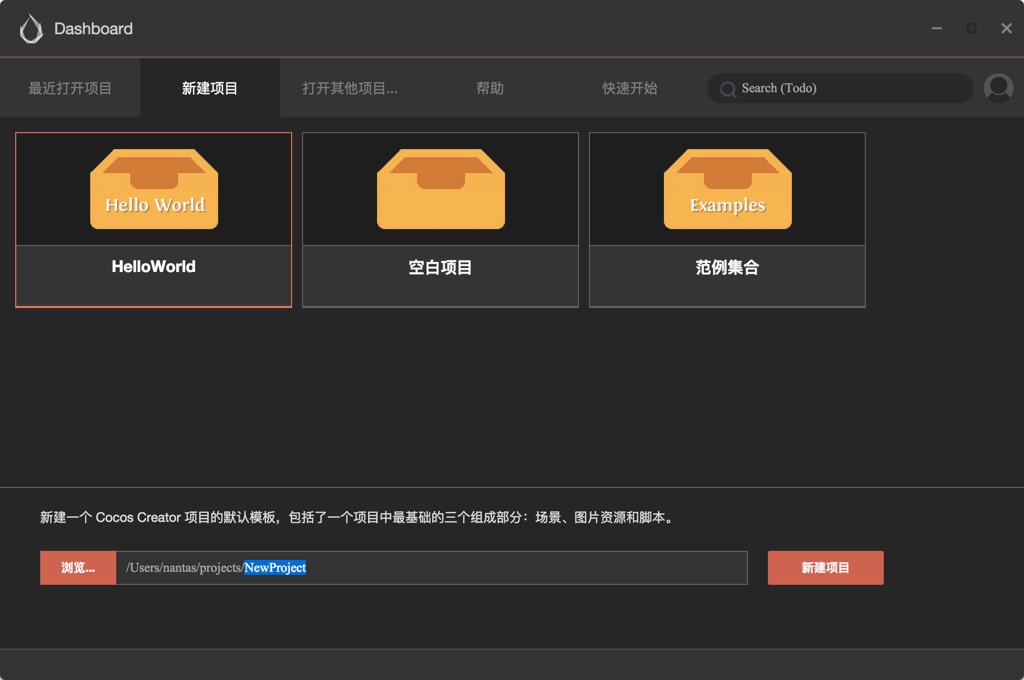Select the 空白项目 blank project template
This screenshot has width=1024, height=680.
point(440,219)
